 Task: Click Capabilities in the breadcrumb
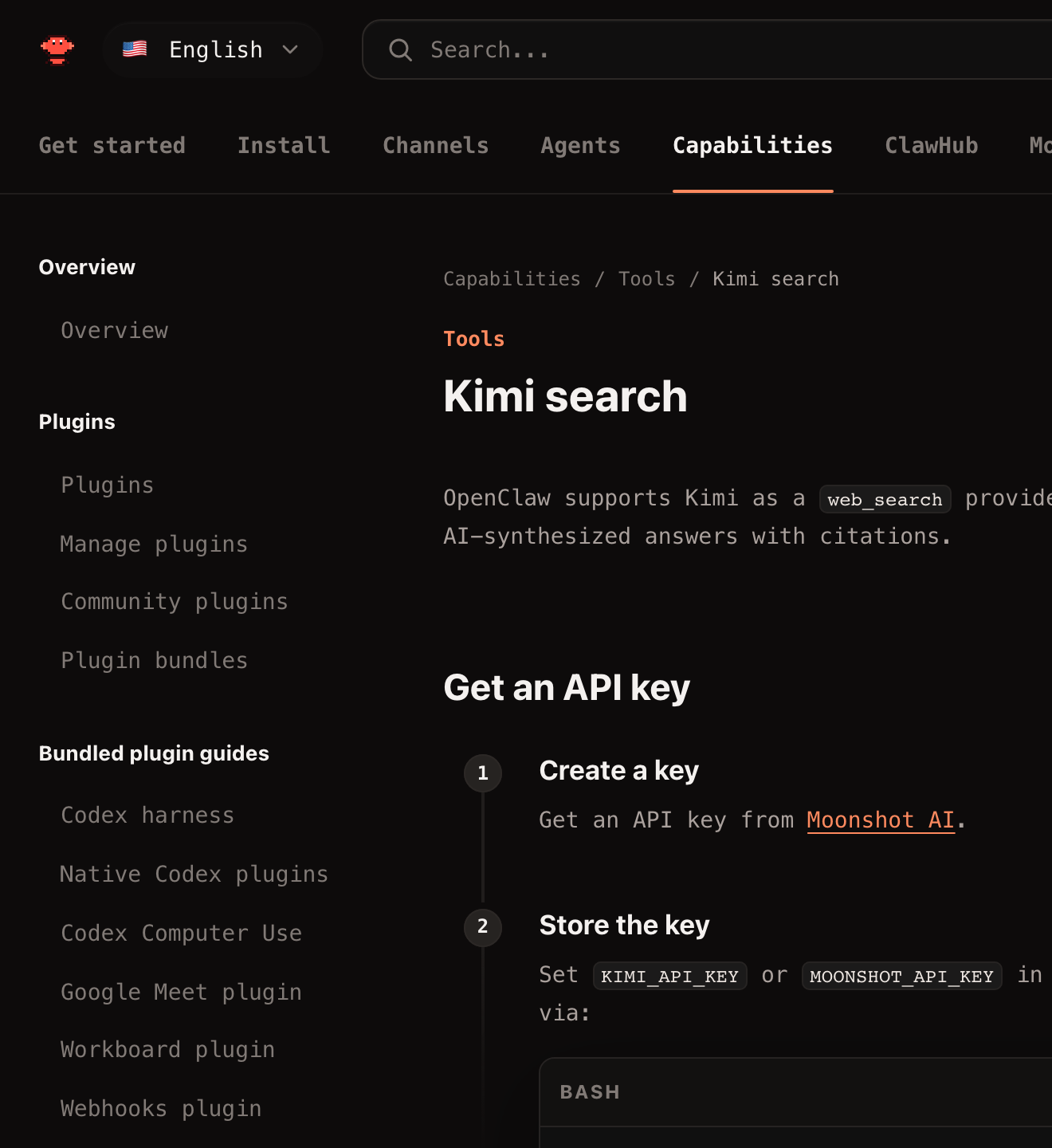click(x=512, y=279)
